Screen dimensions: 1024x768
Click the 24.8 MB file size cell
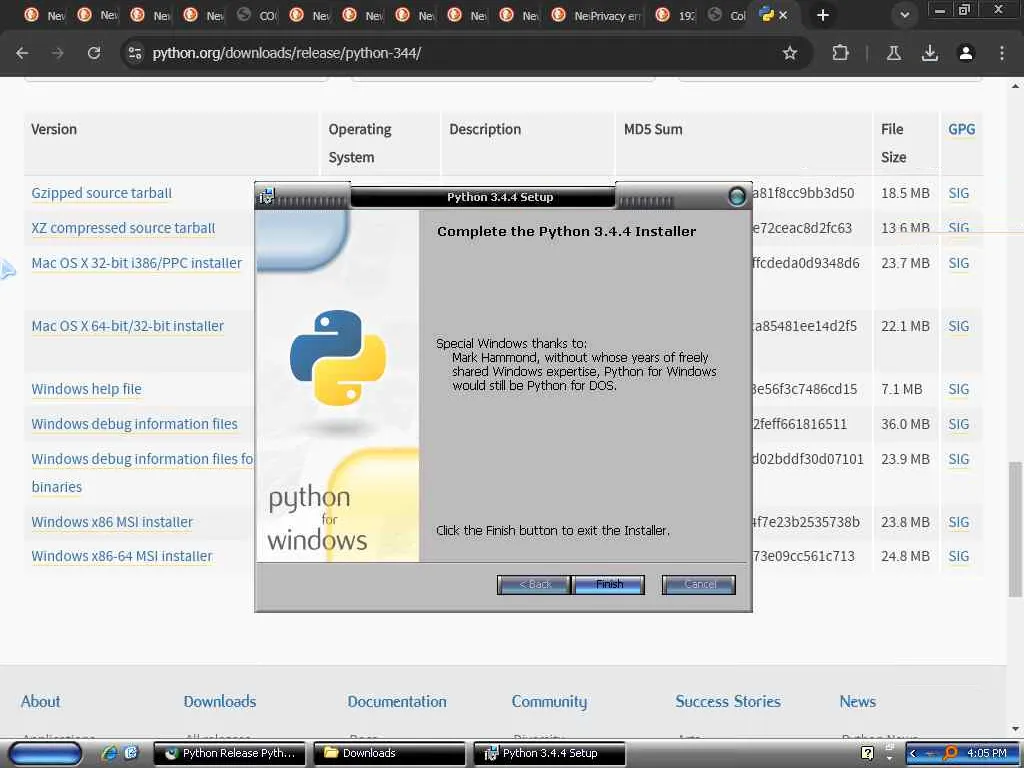905,556
